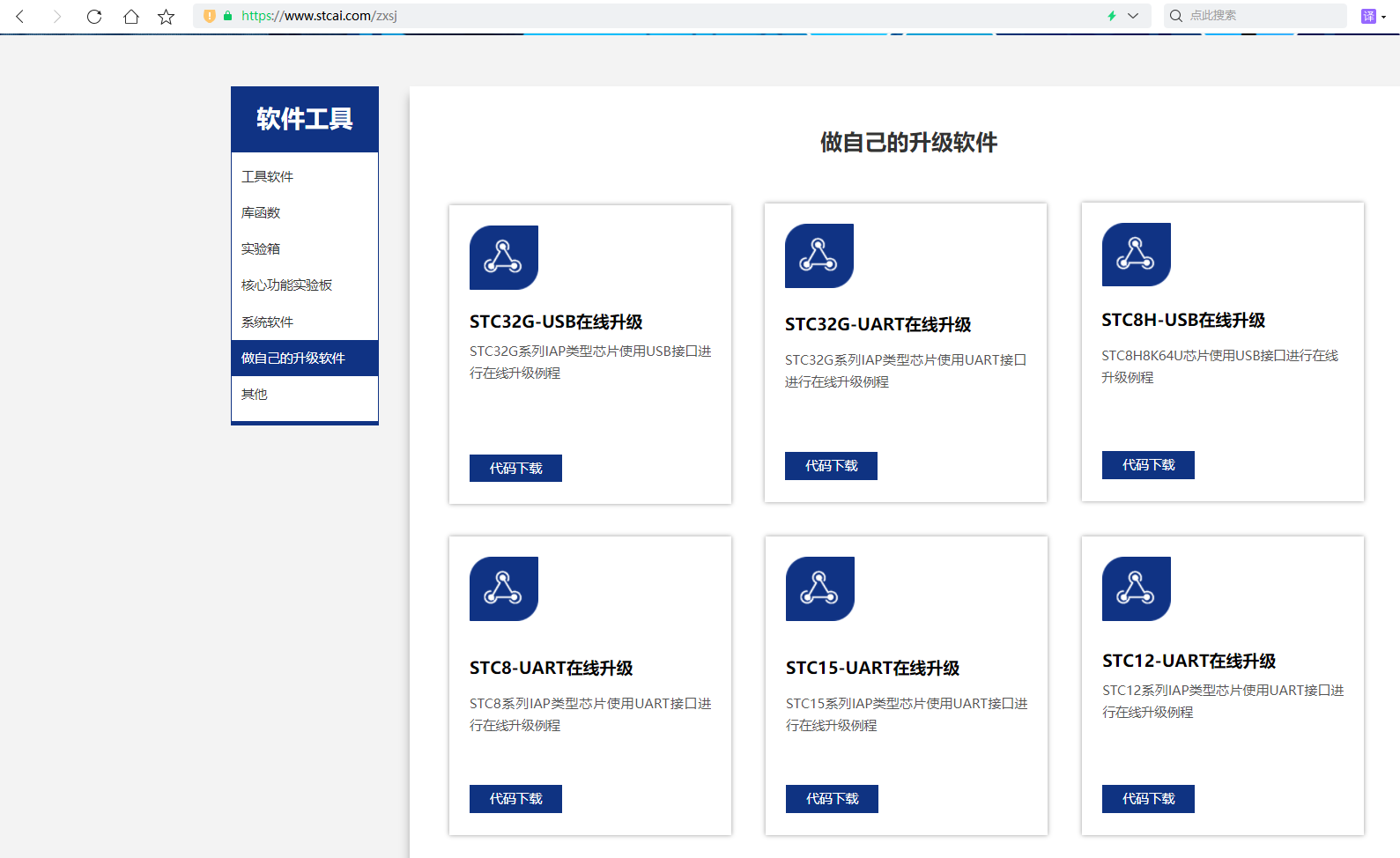Image resolution: width=1400 pixels, height=858 pixels.
Task: Click the STC8-UART在线升级 card icon
Action: (504, 588)
